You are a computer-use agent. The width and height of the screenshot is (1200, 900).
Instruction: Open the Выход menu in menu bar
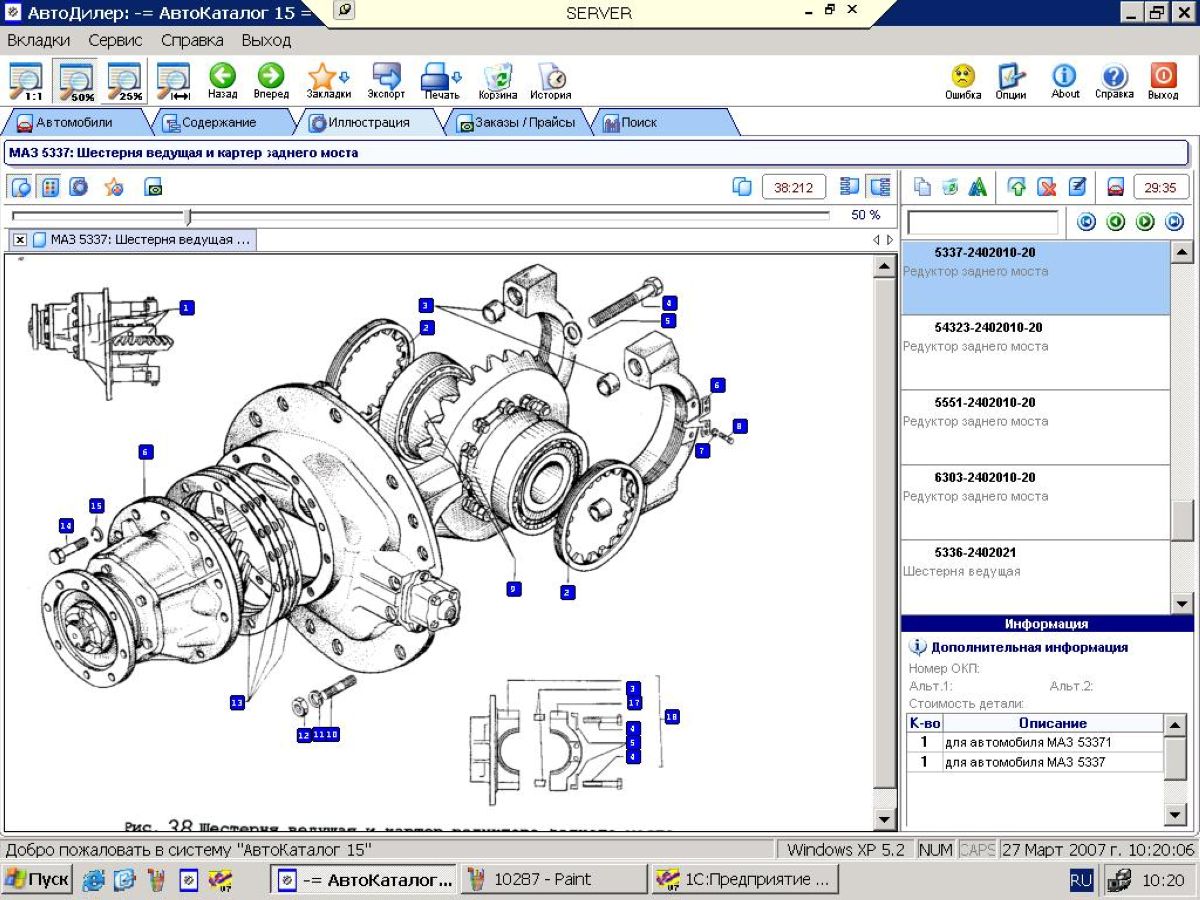coord(266,41)
